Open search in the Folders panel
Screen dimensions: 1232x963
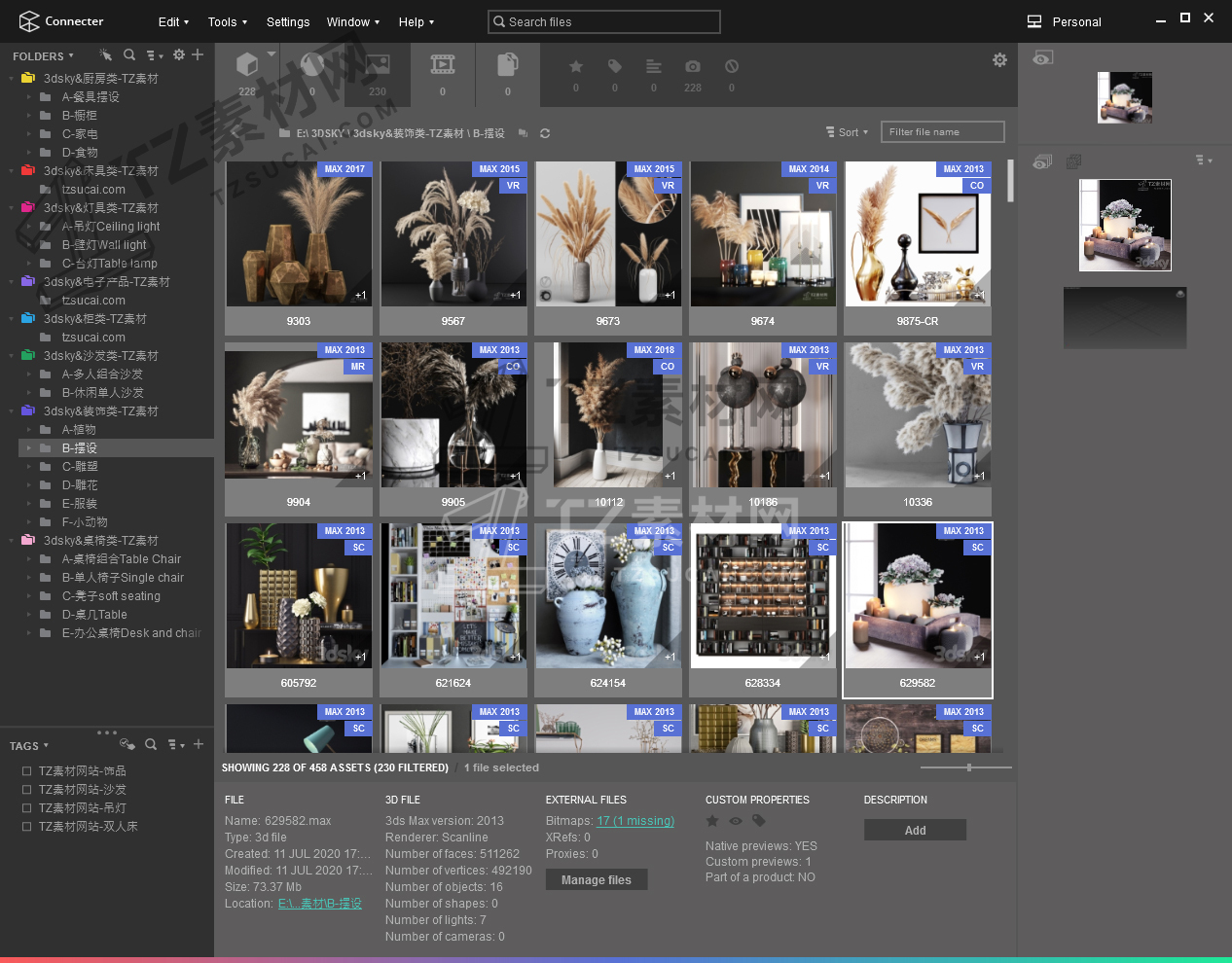[x=129, y=55]
